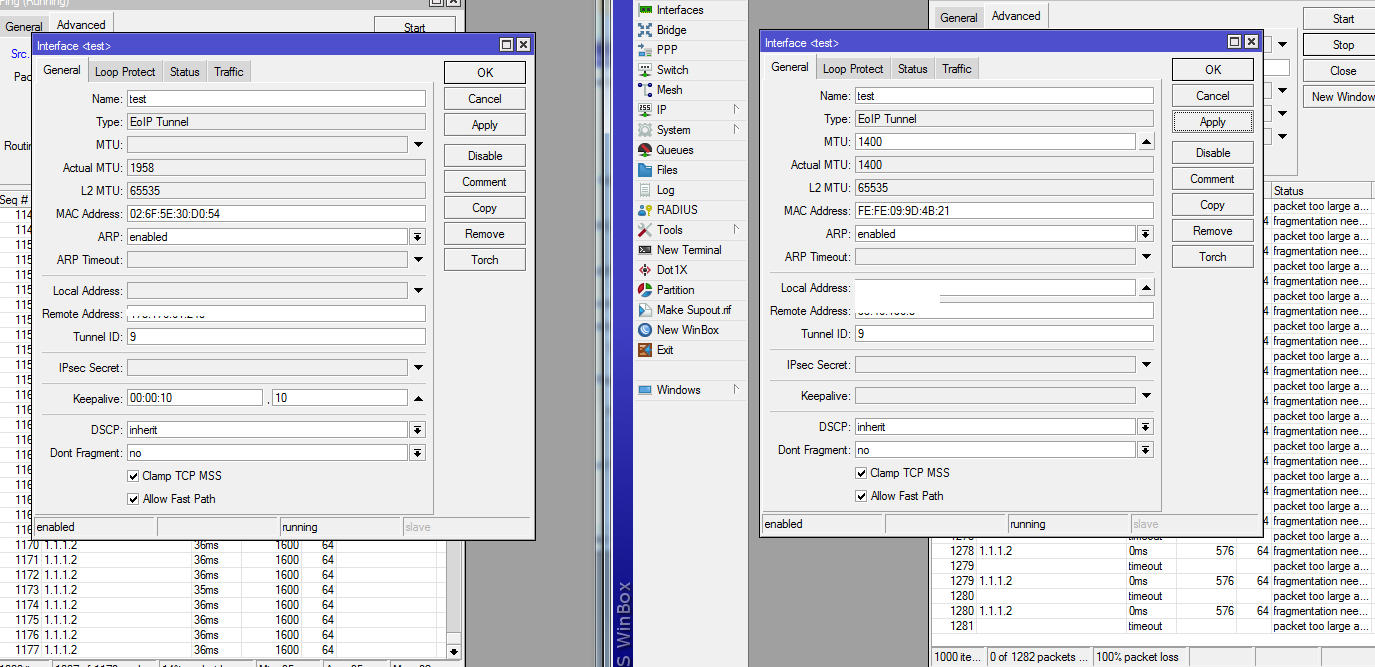Toggle Clamp TCP MSS in left Interface dialog
1375x667 pixels.
(134, 476)
